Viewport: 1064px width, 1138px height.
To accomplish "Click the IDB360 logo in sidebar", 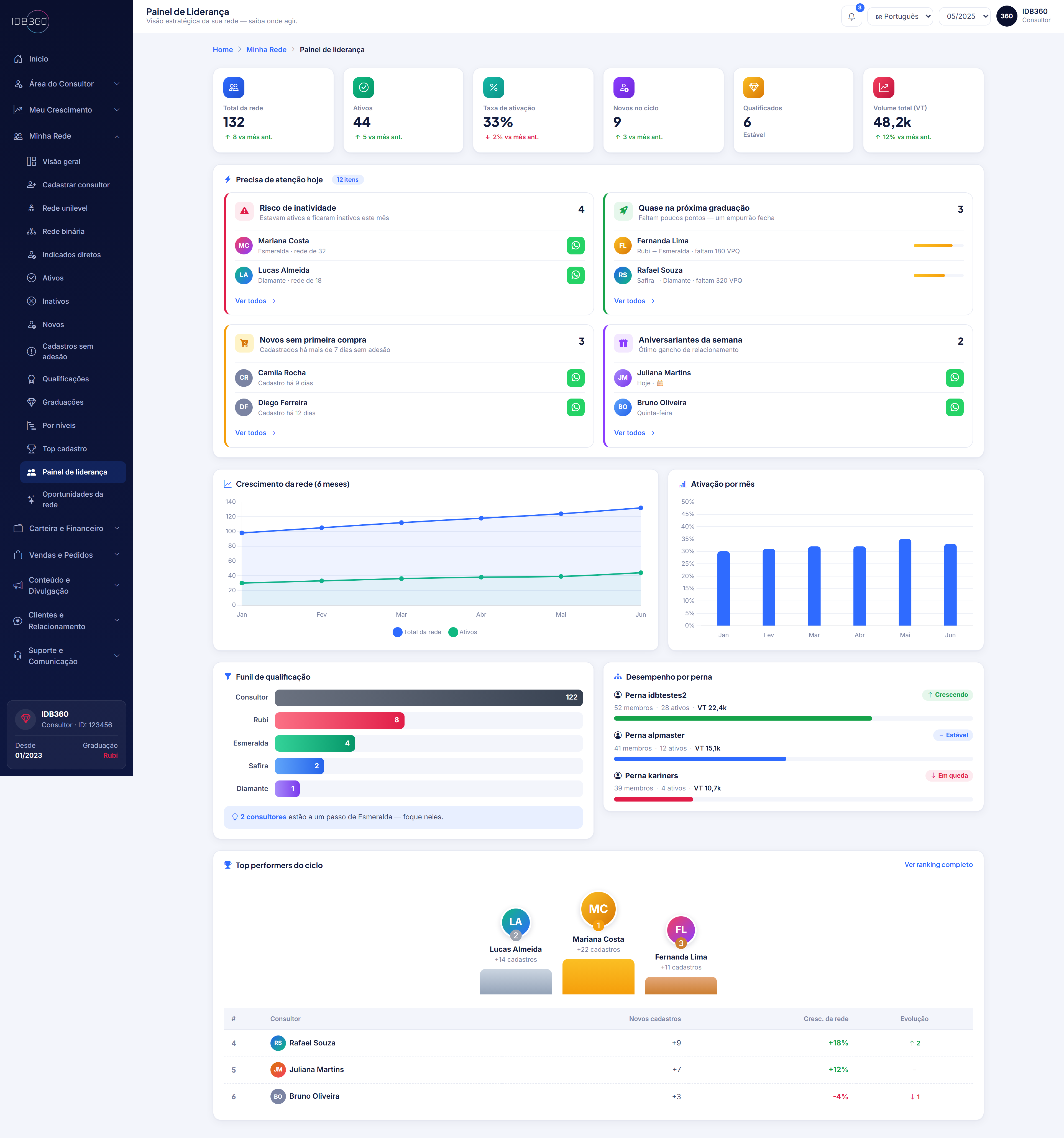I will (x=30, y=21).
